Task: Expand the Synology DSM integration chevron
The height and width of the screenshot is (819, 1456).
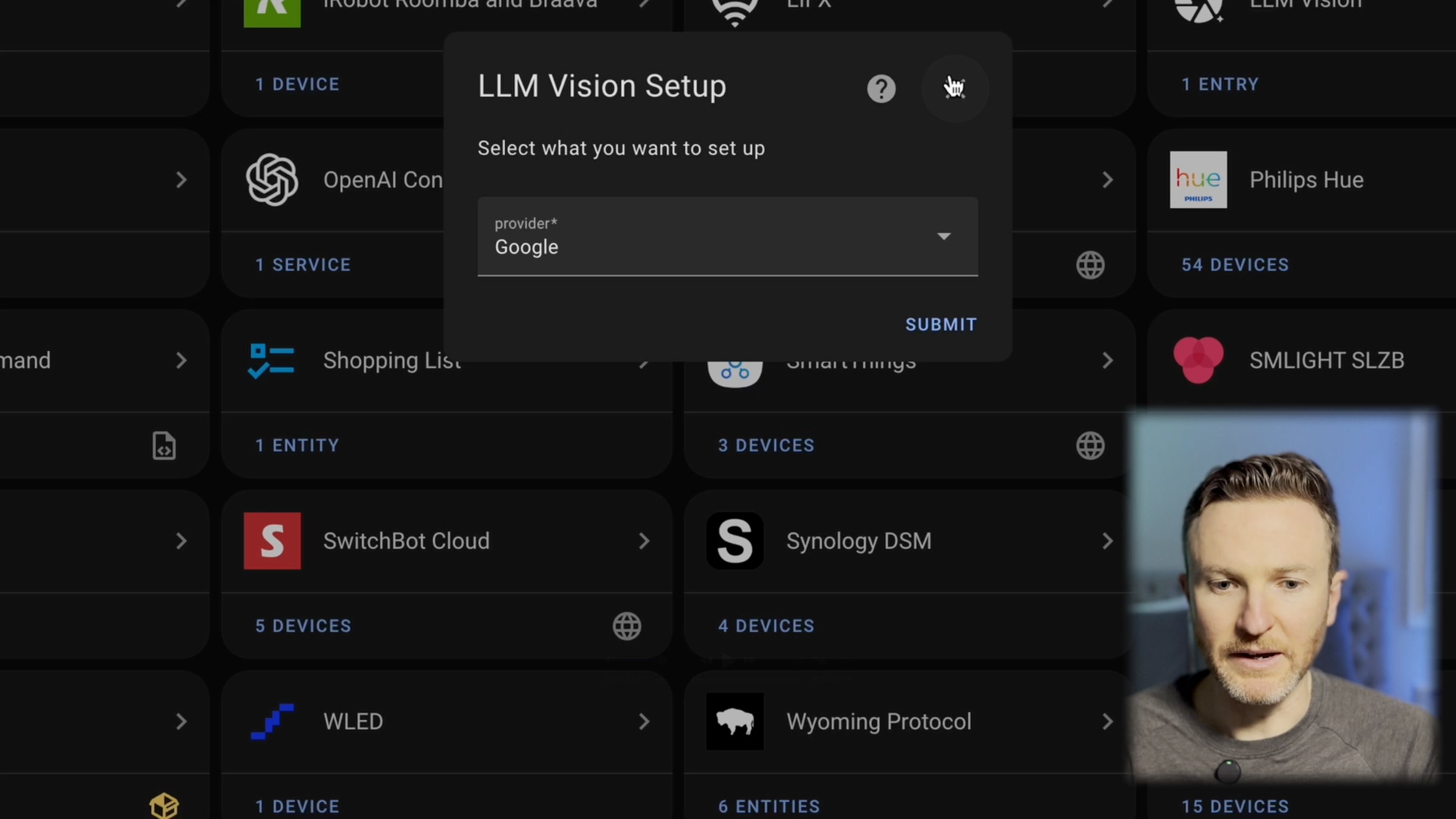Action: tap(1108, 541)
